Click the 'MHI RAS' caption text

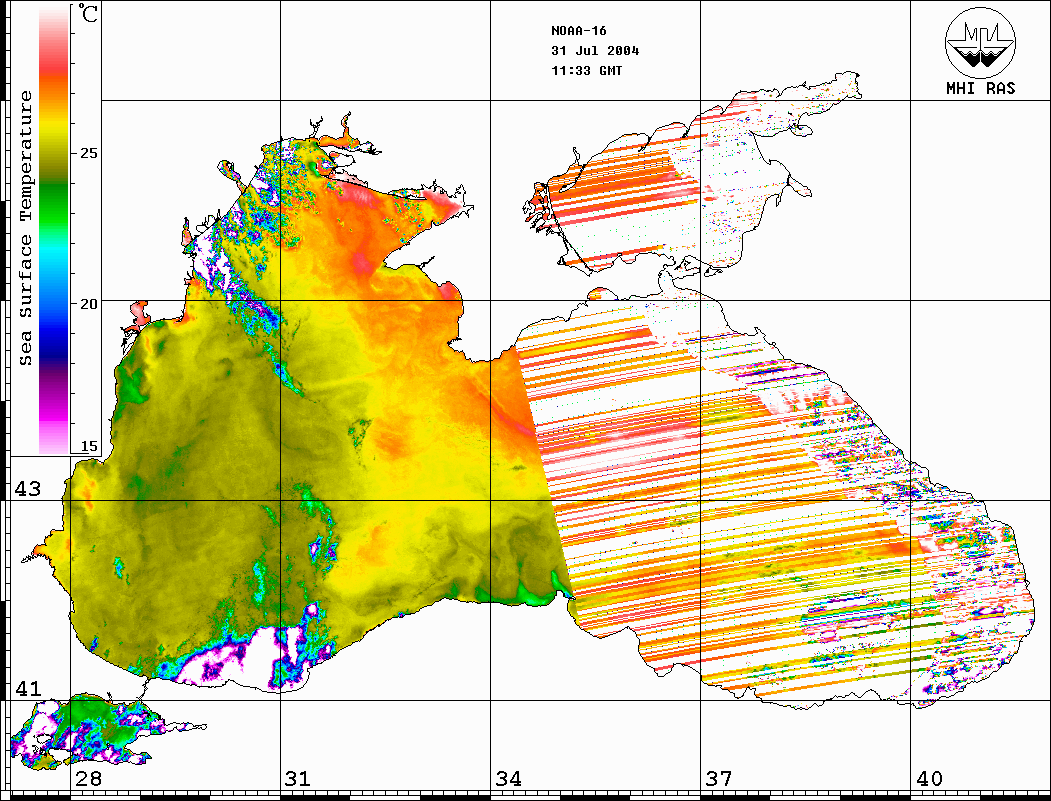pyautogui.click(x=980, y=88)
